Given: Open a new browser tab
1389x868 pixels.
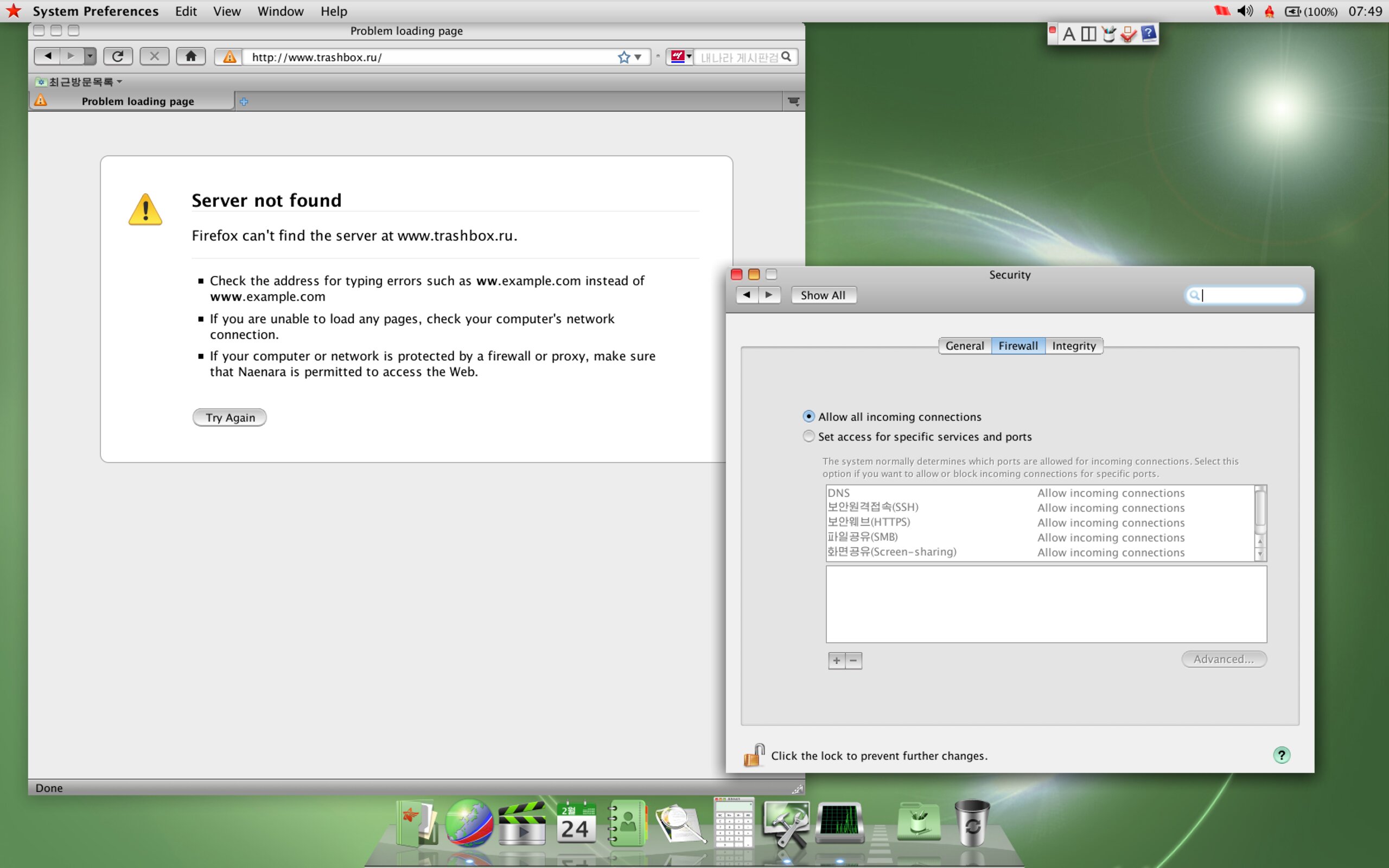Looking at the screenshot, I should 244,101.
